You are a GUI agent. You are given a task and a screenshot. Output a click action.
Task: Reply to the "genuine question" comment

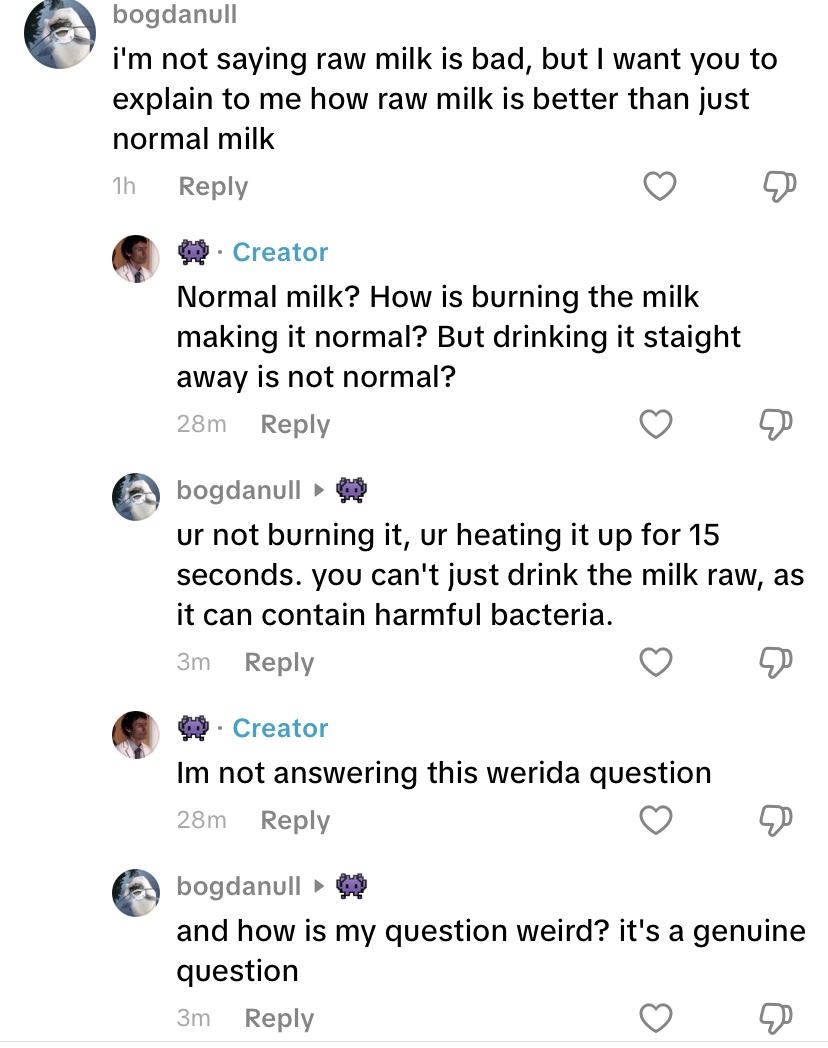(279, 1018)
